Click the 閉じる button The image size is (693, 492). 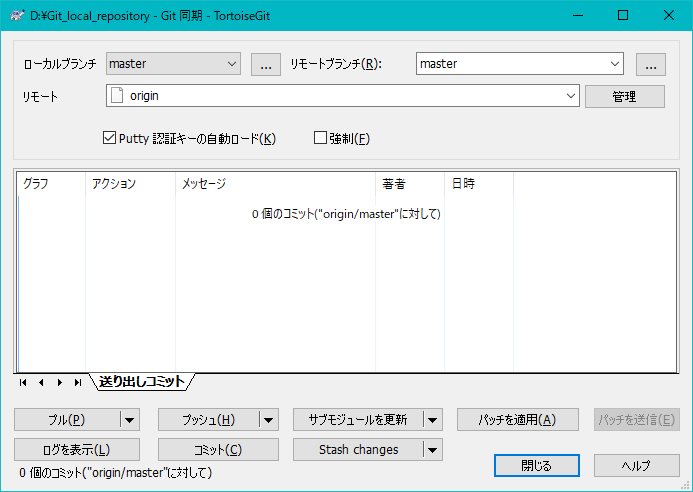[x=537, y=465]
